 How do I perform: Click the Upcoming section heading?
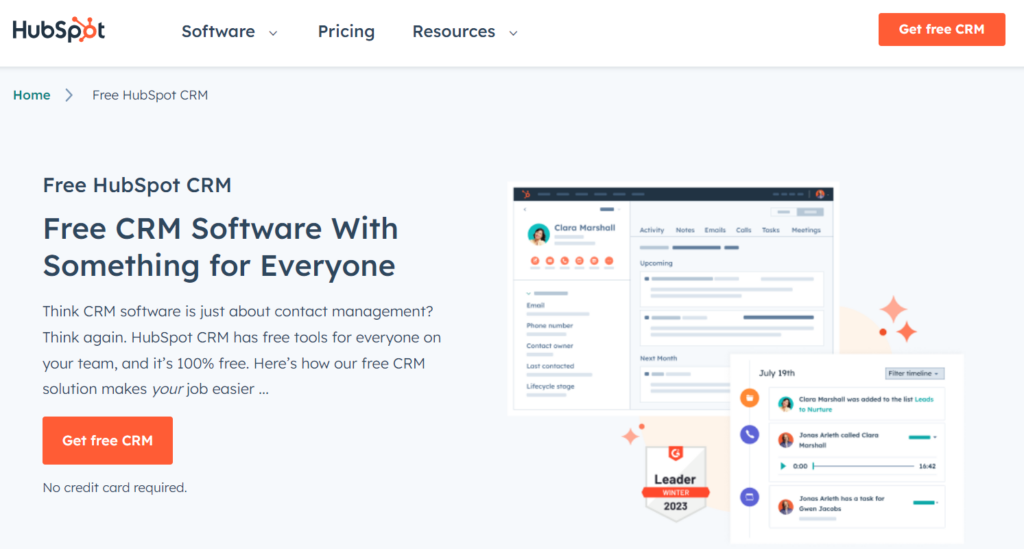coord(656,263)
